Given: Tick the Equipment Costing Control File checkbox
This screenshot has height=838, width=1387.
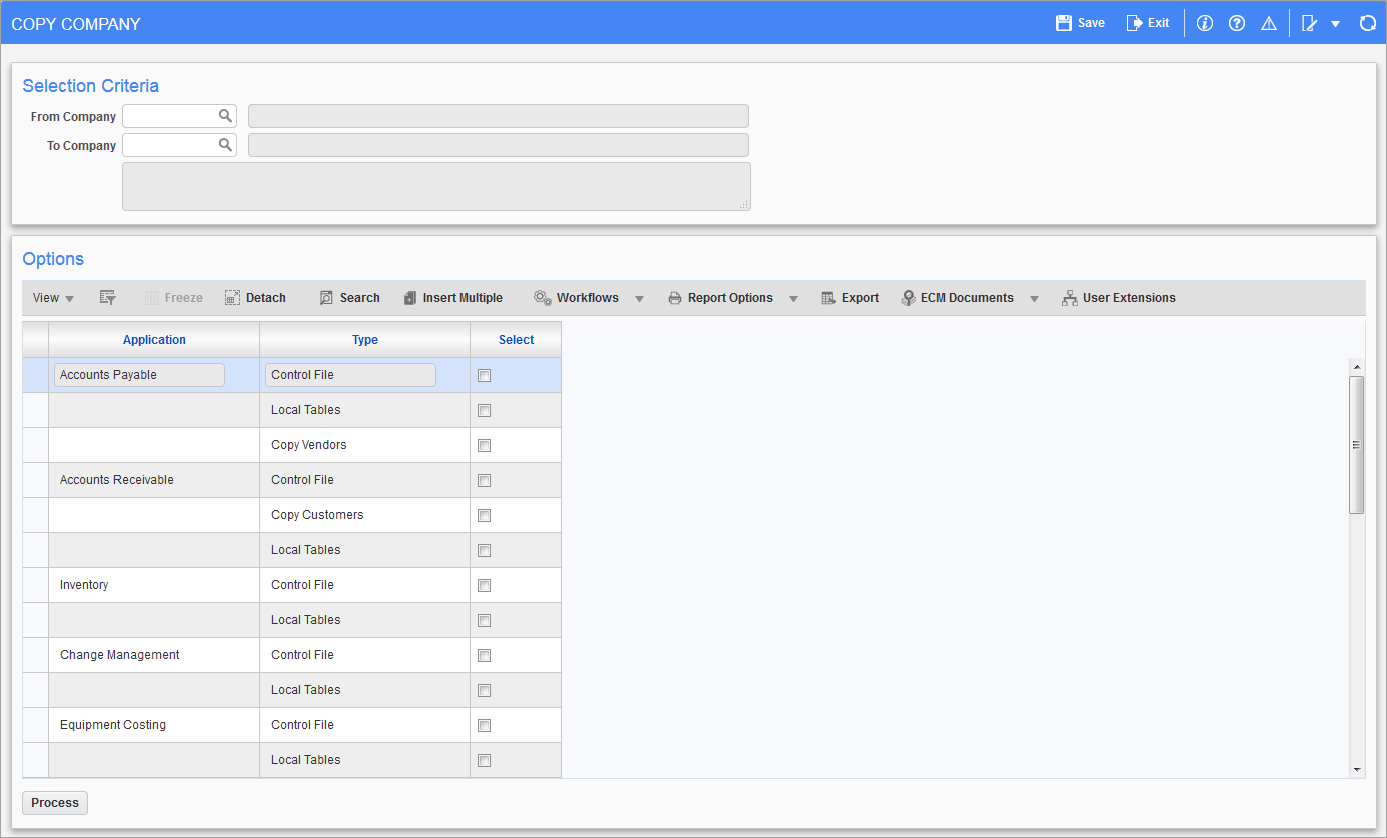Looking at the screenshot, I should click(x=485, y=725).
